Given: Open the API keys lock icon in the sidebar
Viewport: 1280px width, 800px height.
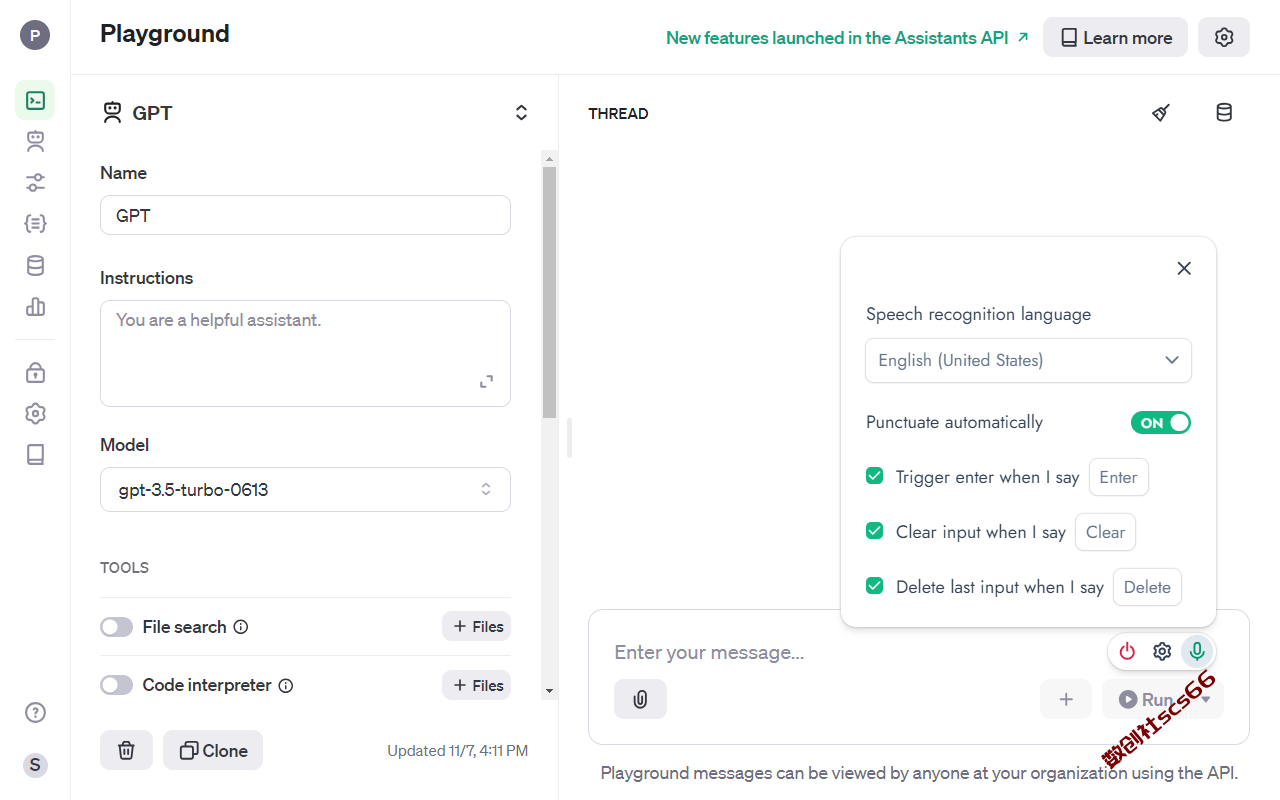Looking at the screenshot, I should pos(35,372).
